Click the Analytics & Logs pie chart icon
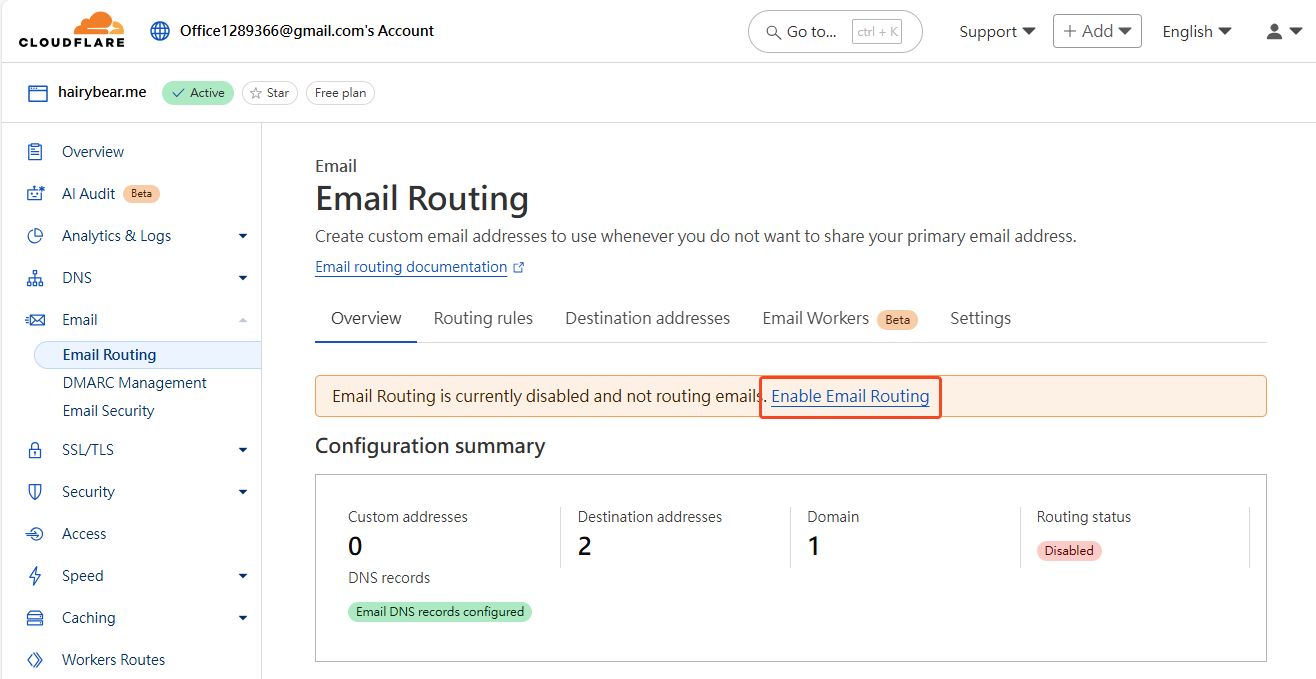 (35, 236)
